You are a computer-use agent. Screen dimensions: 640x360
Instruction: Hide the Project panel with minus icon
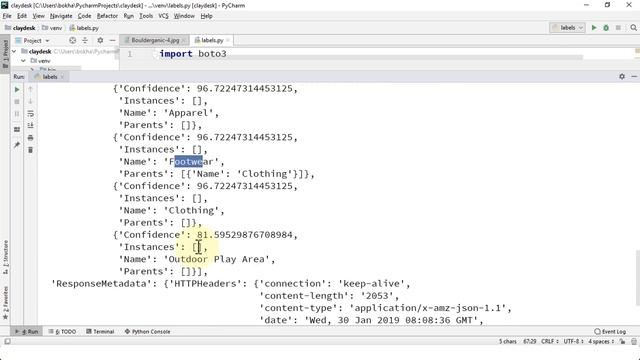click(x=112, y=40)
